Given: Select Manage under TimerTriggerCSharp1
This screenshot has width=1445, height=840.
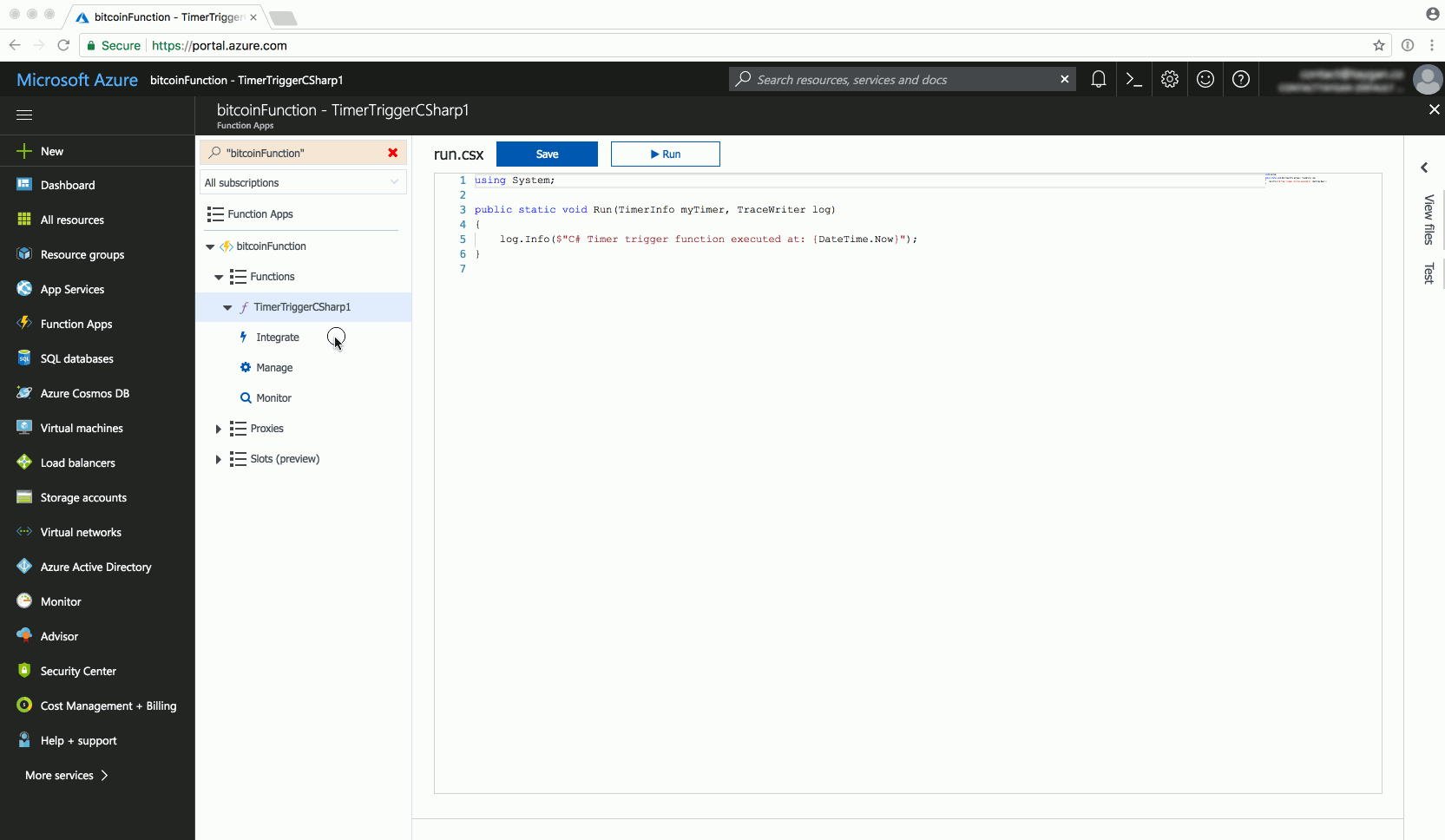Looking at the screenshot, I should pos(274,368).
